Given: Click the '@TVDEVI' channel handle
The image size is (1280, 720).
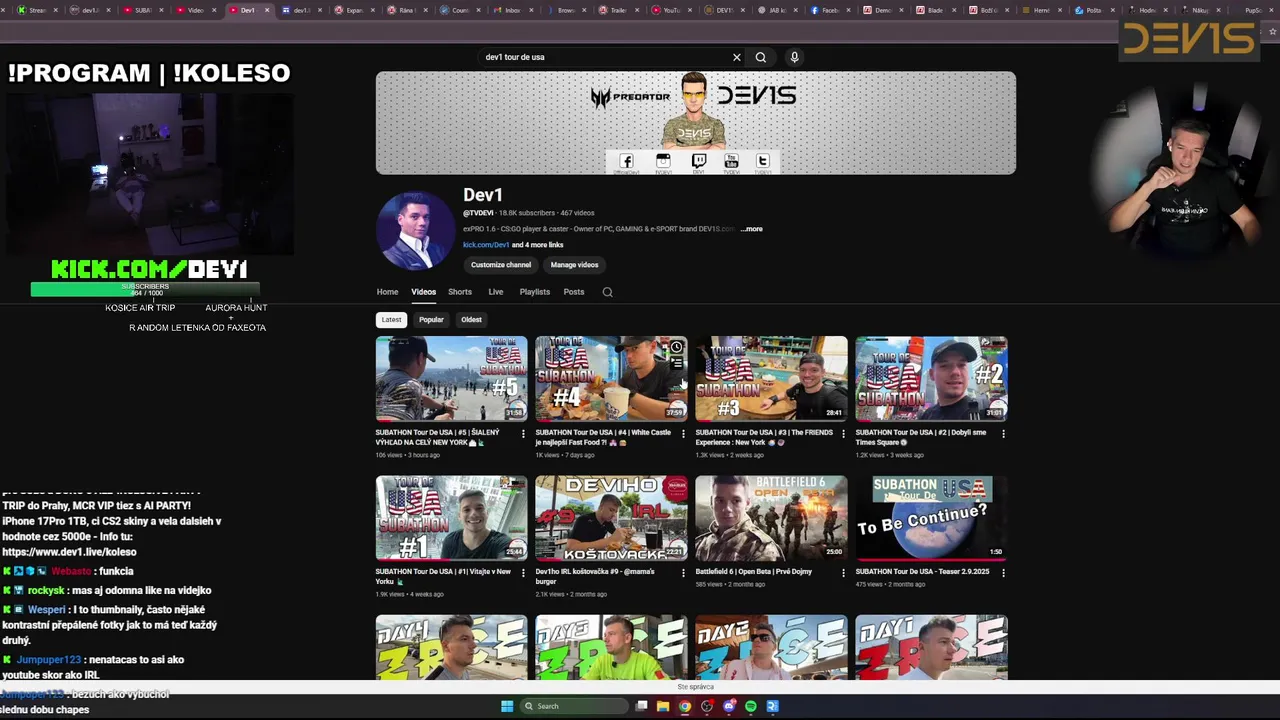Looking at the screenshot, I should point(478,213).
